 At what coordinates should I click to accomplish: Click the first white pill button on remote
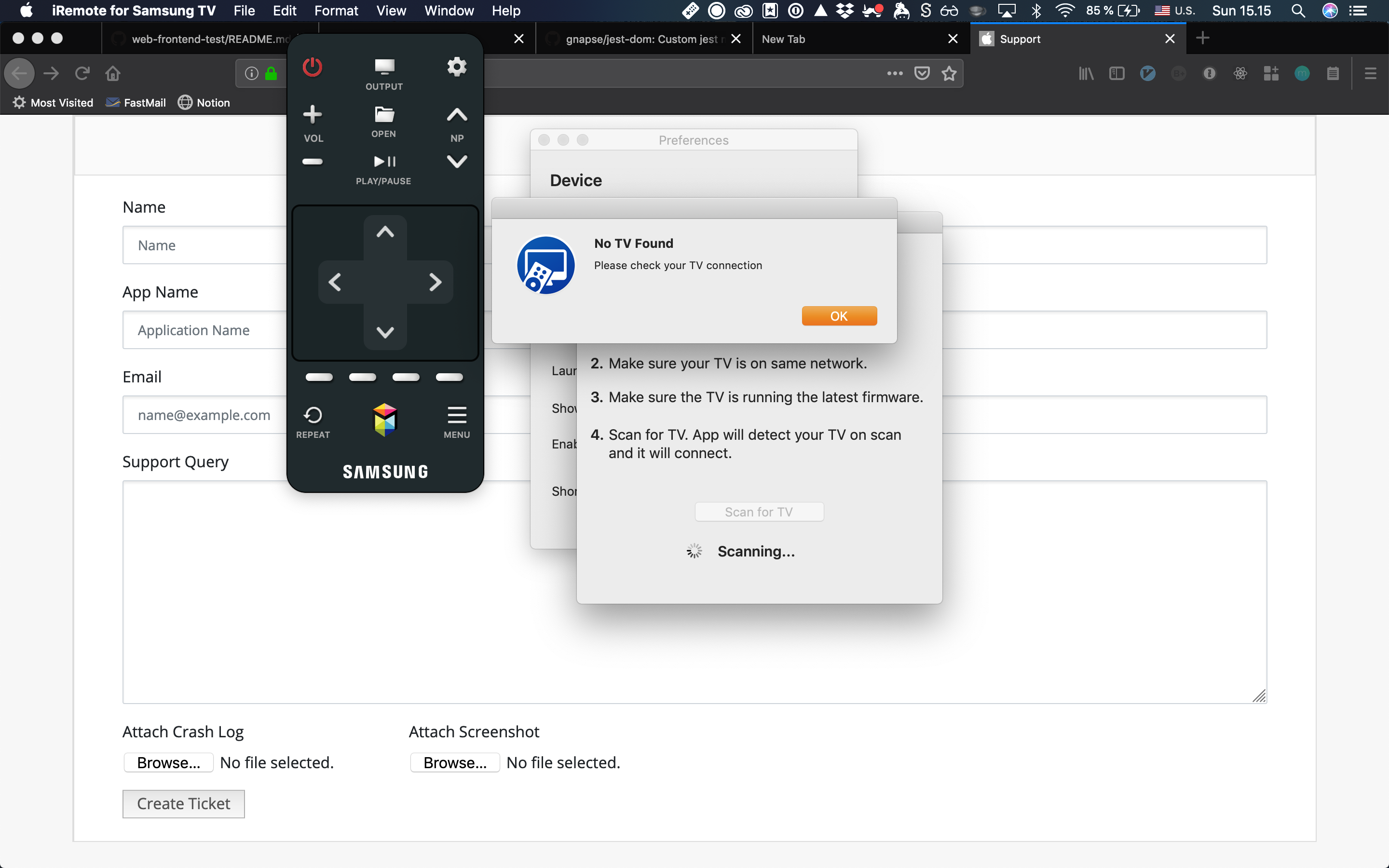[x=319, y=377]
